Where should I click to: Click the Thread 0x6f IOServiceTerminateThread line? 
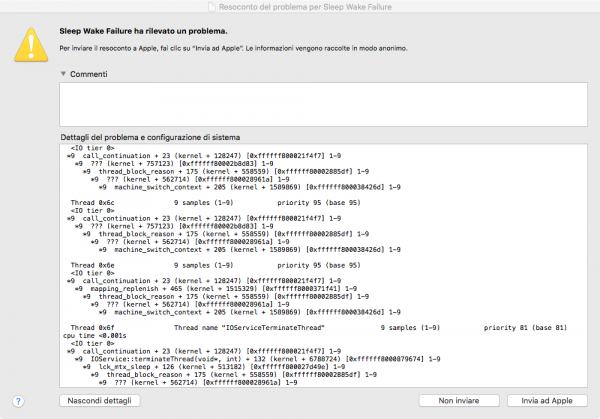tap(319, 328)
